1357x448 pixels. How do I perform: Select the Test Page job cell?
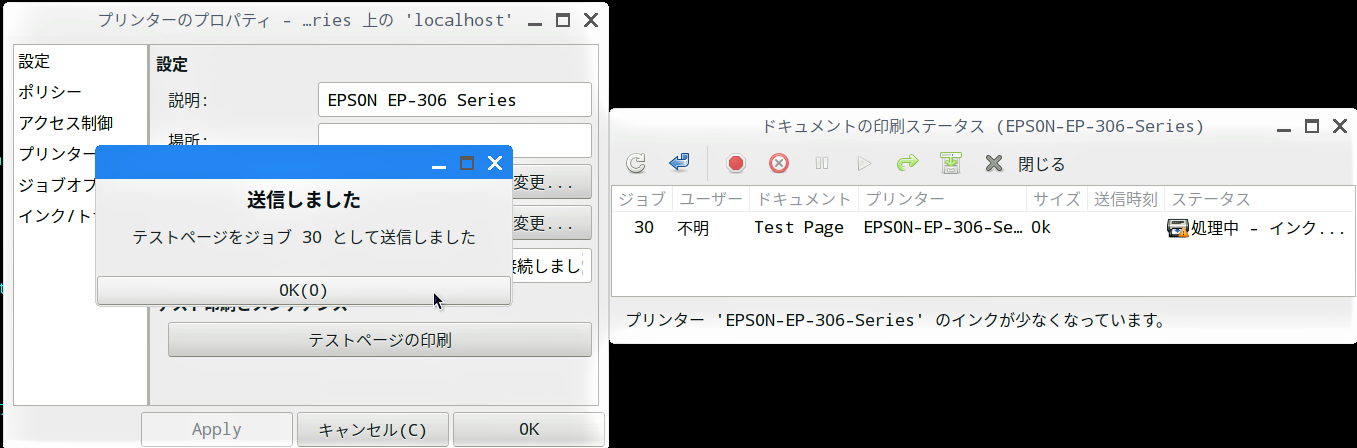tap(799, 228)
